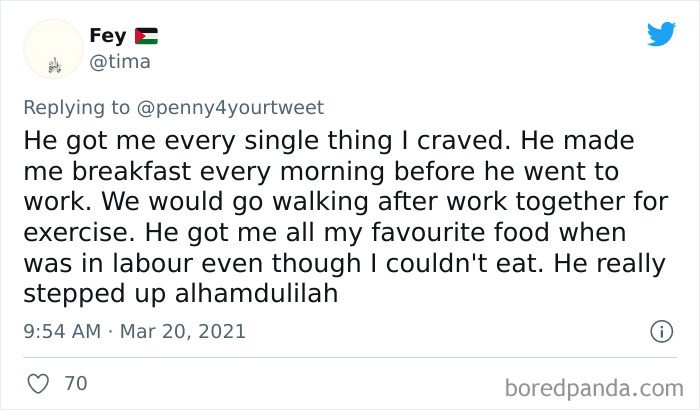Screen dimensions: 700x410
Task: Like the tweet with the heart icon
Action: (37, 381)
